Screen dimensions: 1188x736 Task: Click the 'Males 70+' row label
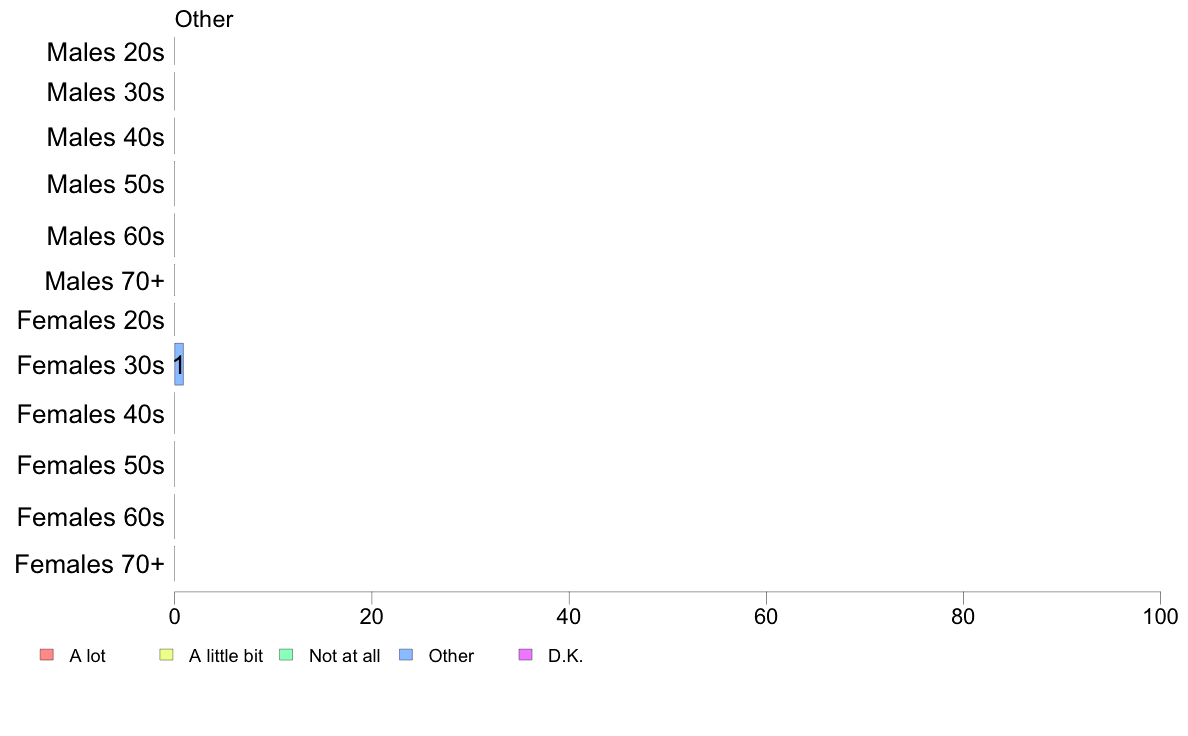click(x=105, y=281)
